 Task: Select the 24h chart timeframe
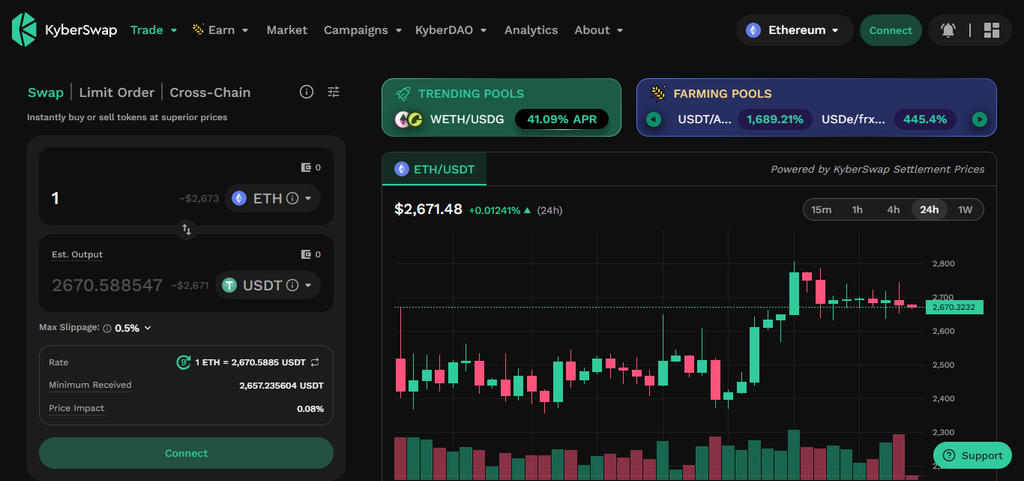click(929, 209)
